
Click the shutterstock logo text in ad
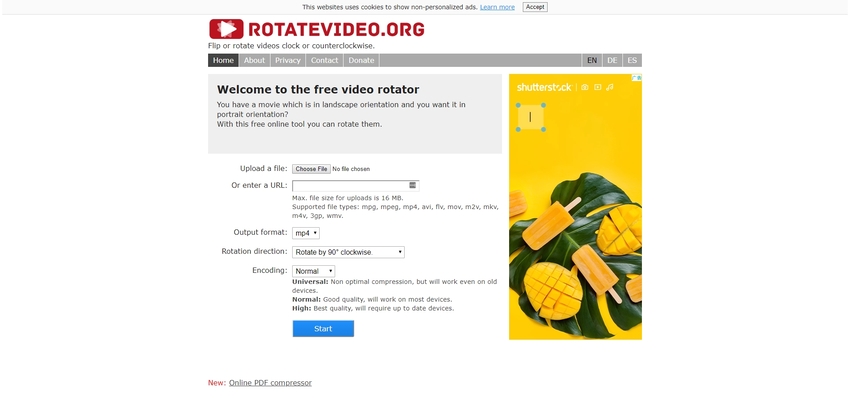pos(544,87)
